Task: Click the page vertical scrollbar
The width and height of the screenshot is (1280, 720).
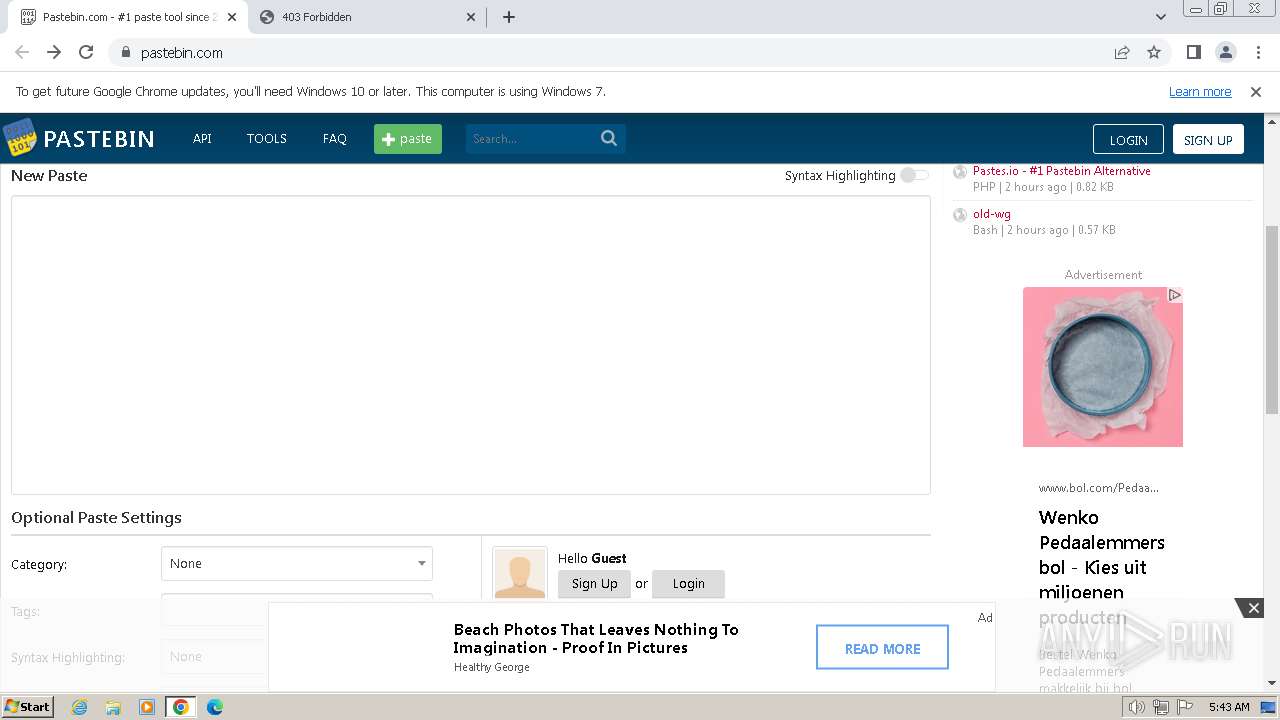Action: pos(1272,320)
